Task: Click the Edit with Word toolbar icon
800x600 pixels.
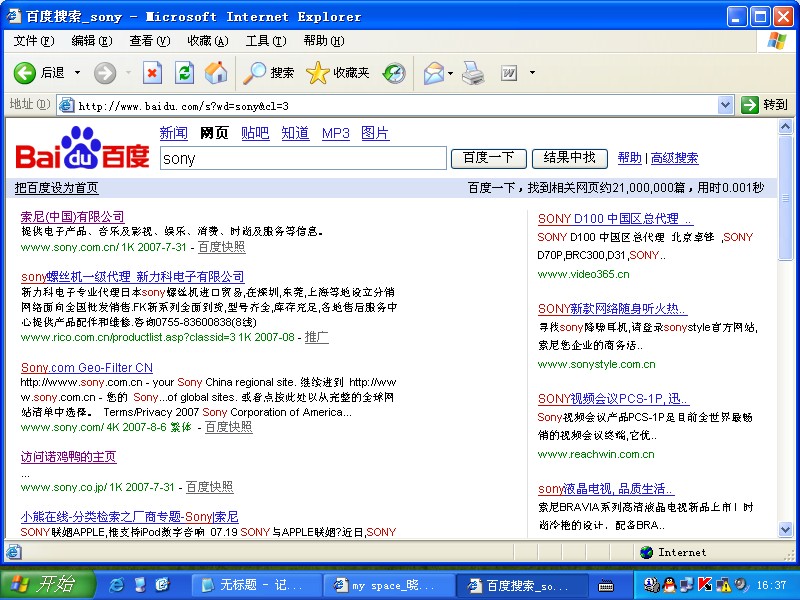Action: 509,73
